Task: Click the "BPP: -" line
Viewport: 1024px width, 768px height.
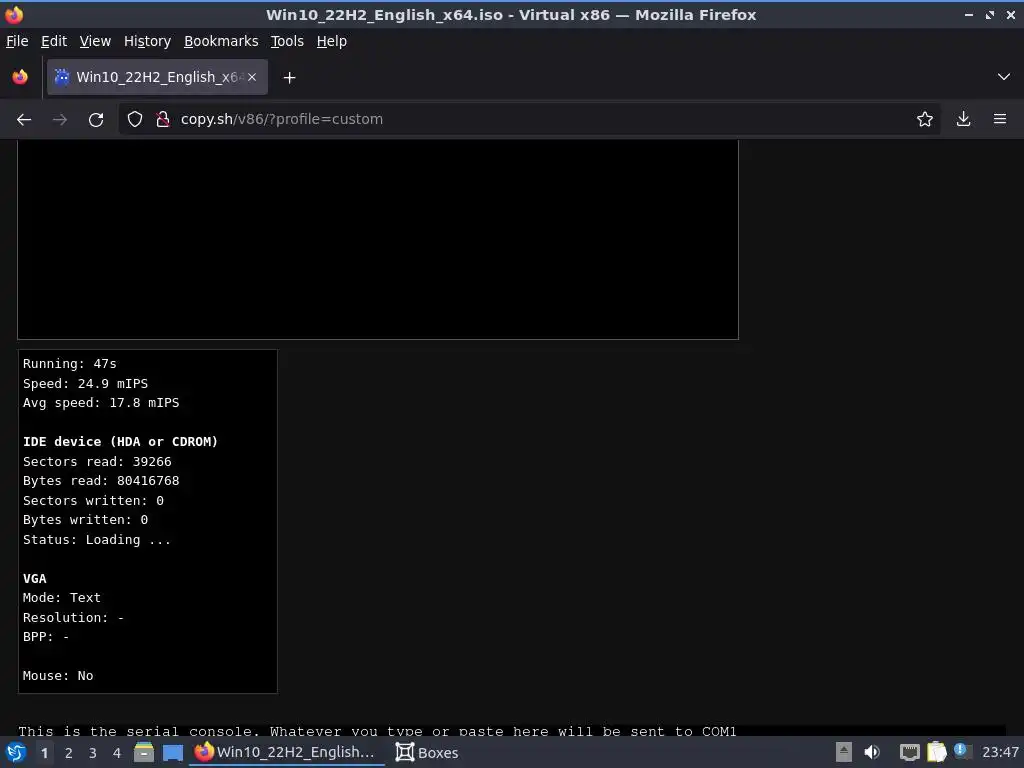Action: (x=46, y=637)
